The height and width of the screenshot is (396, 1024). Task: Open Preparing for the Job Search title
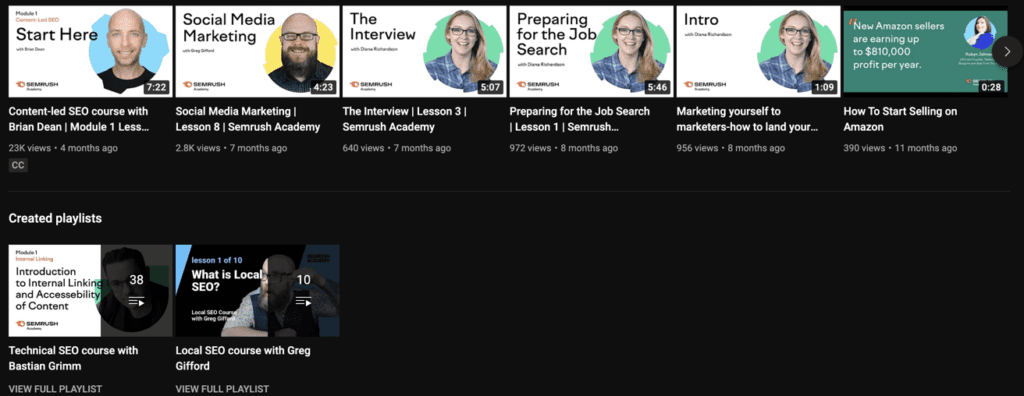(x=579, y=119)
